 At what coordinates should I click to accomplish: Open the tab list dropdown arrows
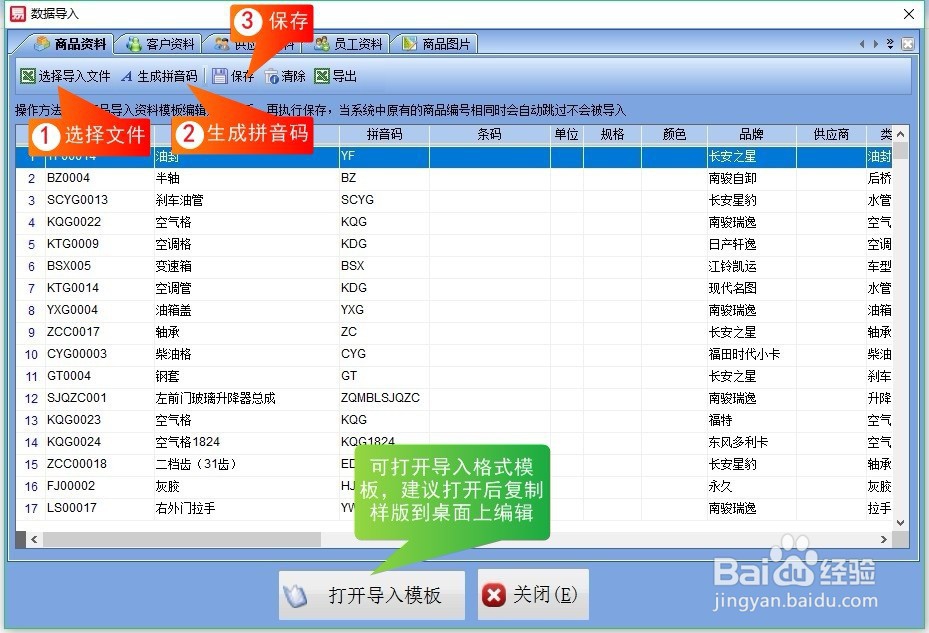(889, 44)
